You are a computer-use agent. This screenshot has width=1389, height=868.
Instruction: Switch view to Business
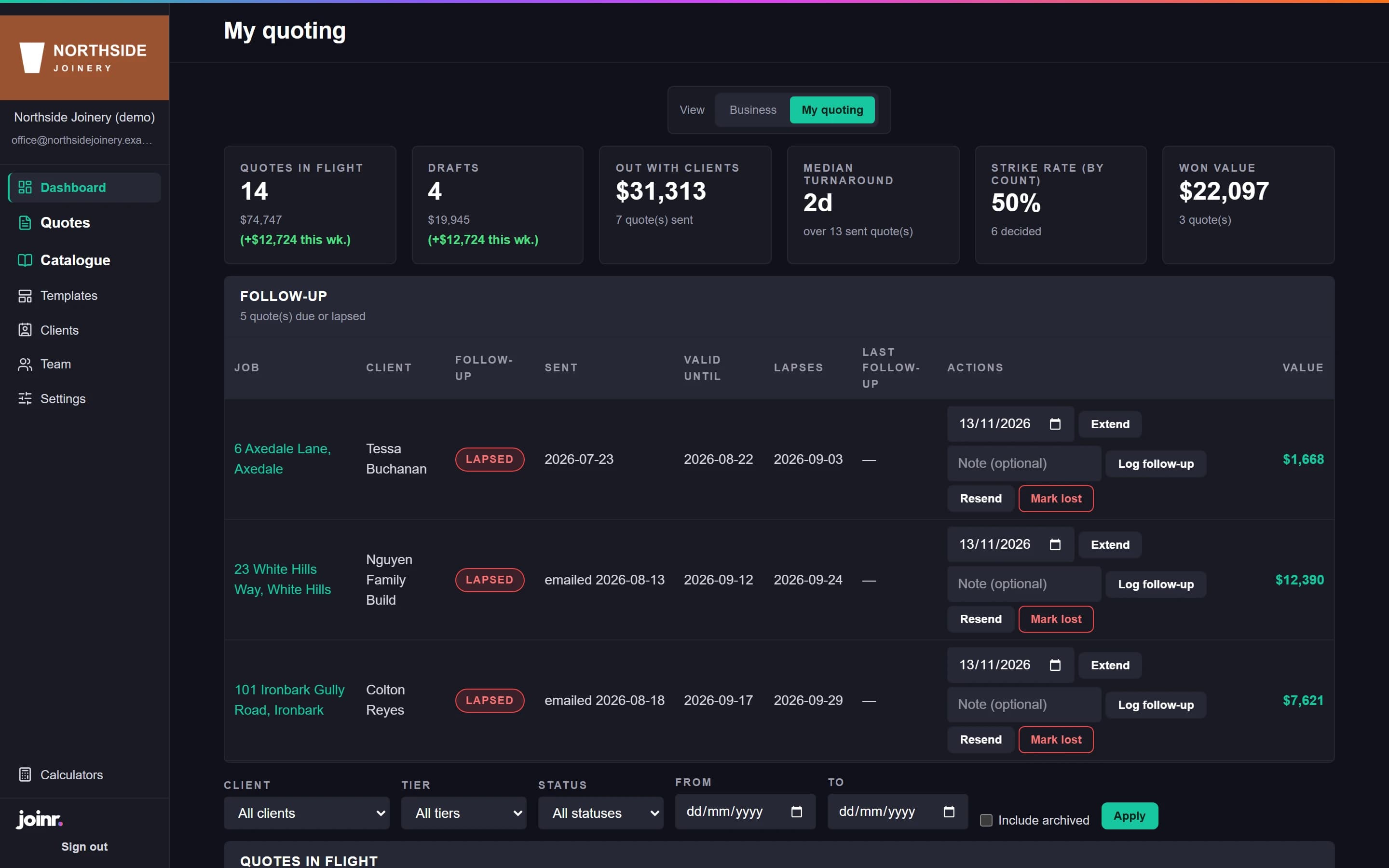[x=752, y=109]
